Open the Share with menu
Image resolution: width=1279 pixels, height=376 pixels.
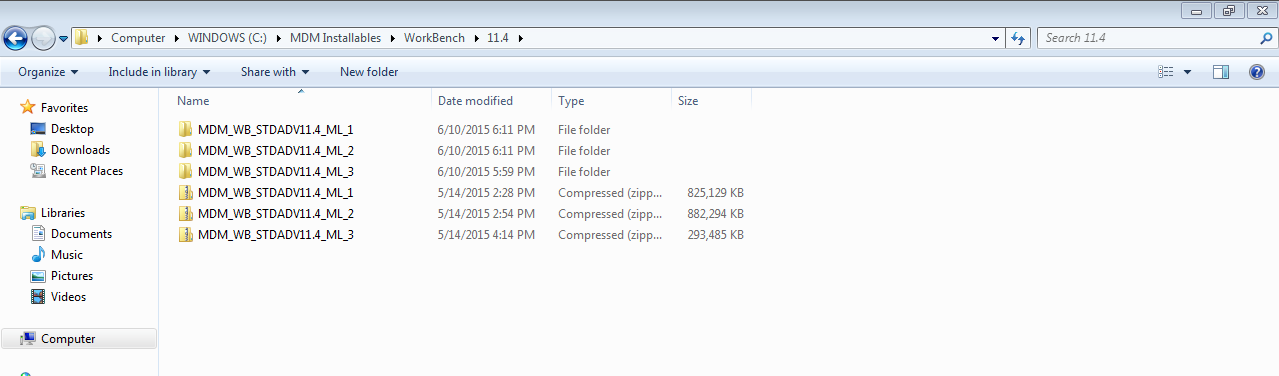275,72
